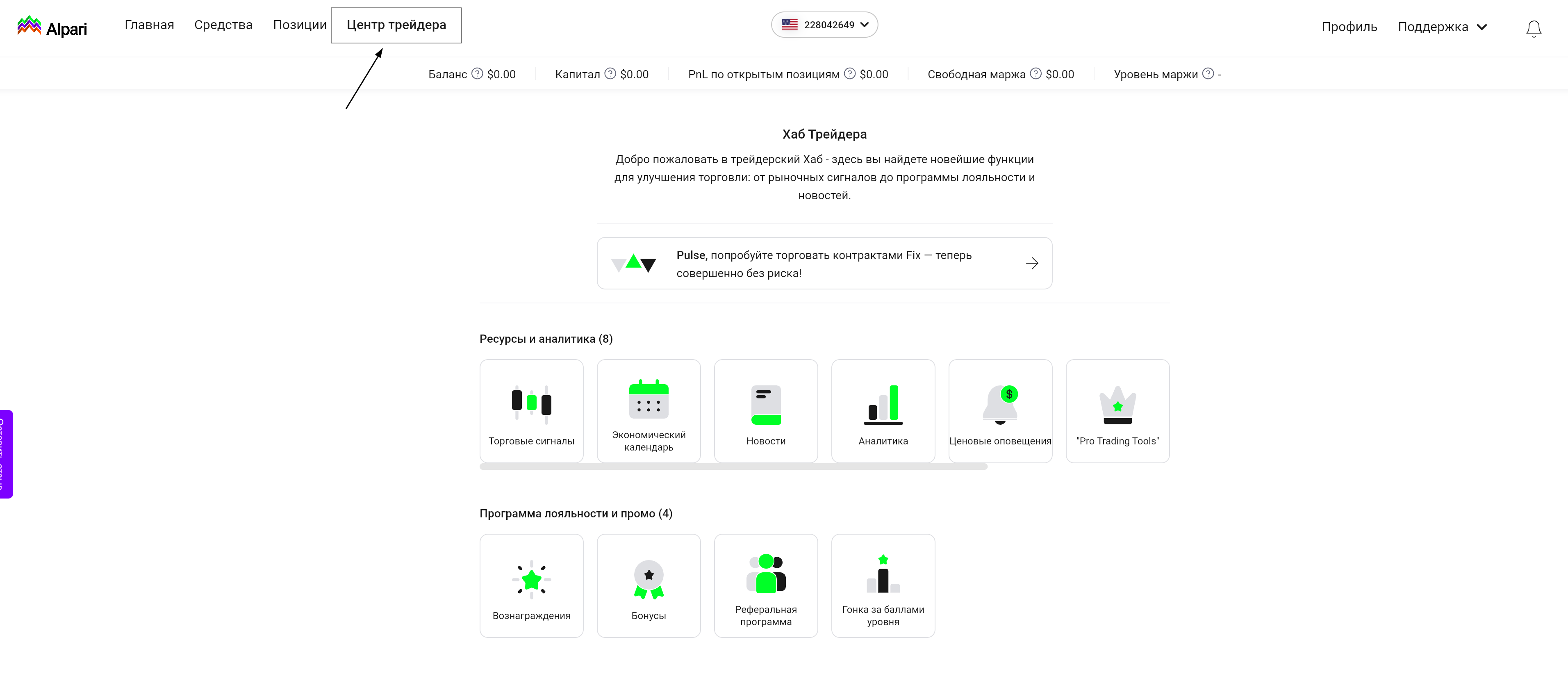Image resolution: width=1568 pixels, height=699 pixels.
Task: Open the Pro Trading Tools crown card
Action: [1117, 411]
